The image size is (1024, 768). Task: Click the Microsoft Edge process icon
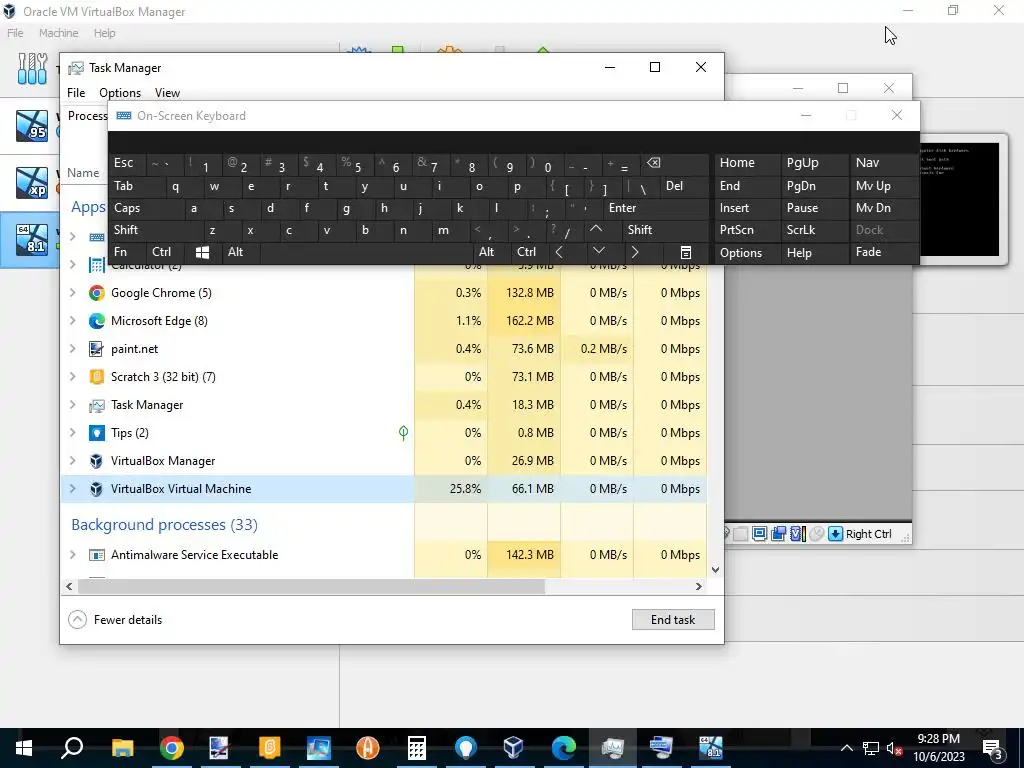[x=97, y=321]
